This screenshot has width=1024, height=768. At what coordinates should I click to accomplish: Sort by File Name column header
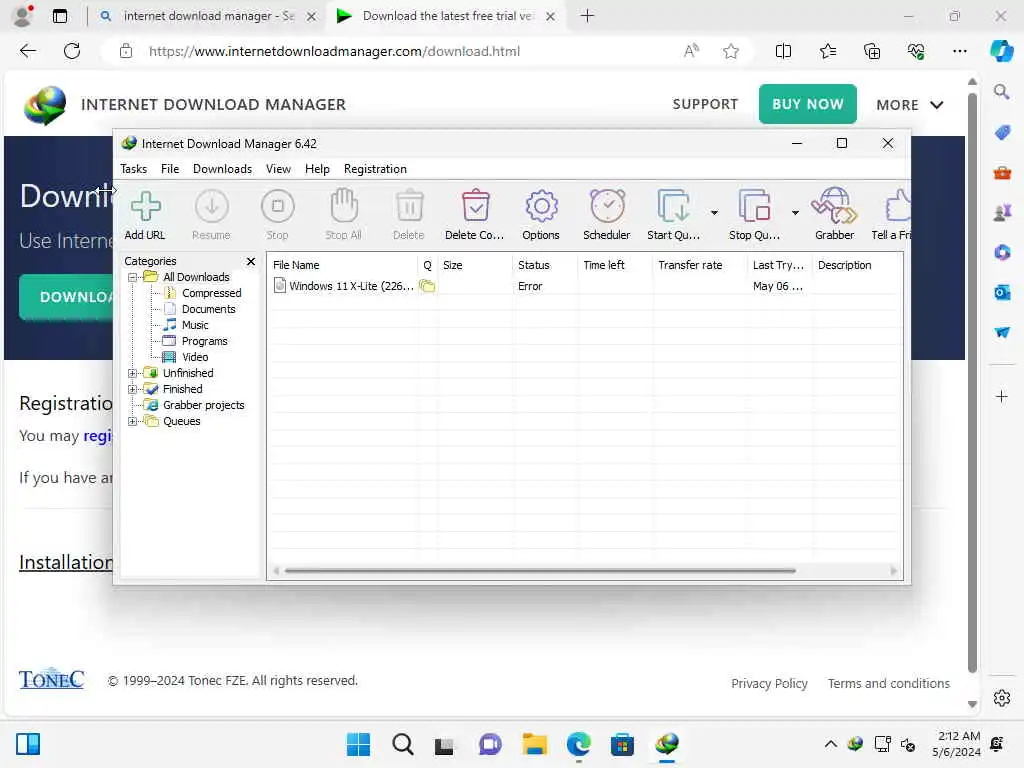[x=343, y=265]
